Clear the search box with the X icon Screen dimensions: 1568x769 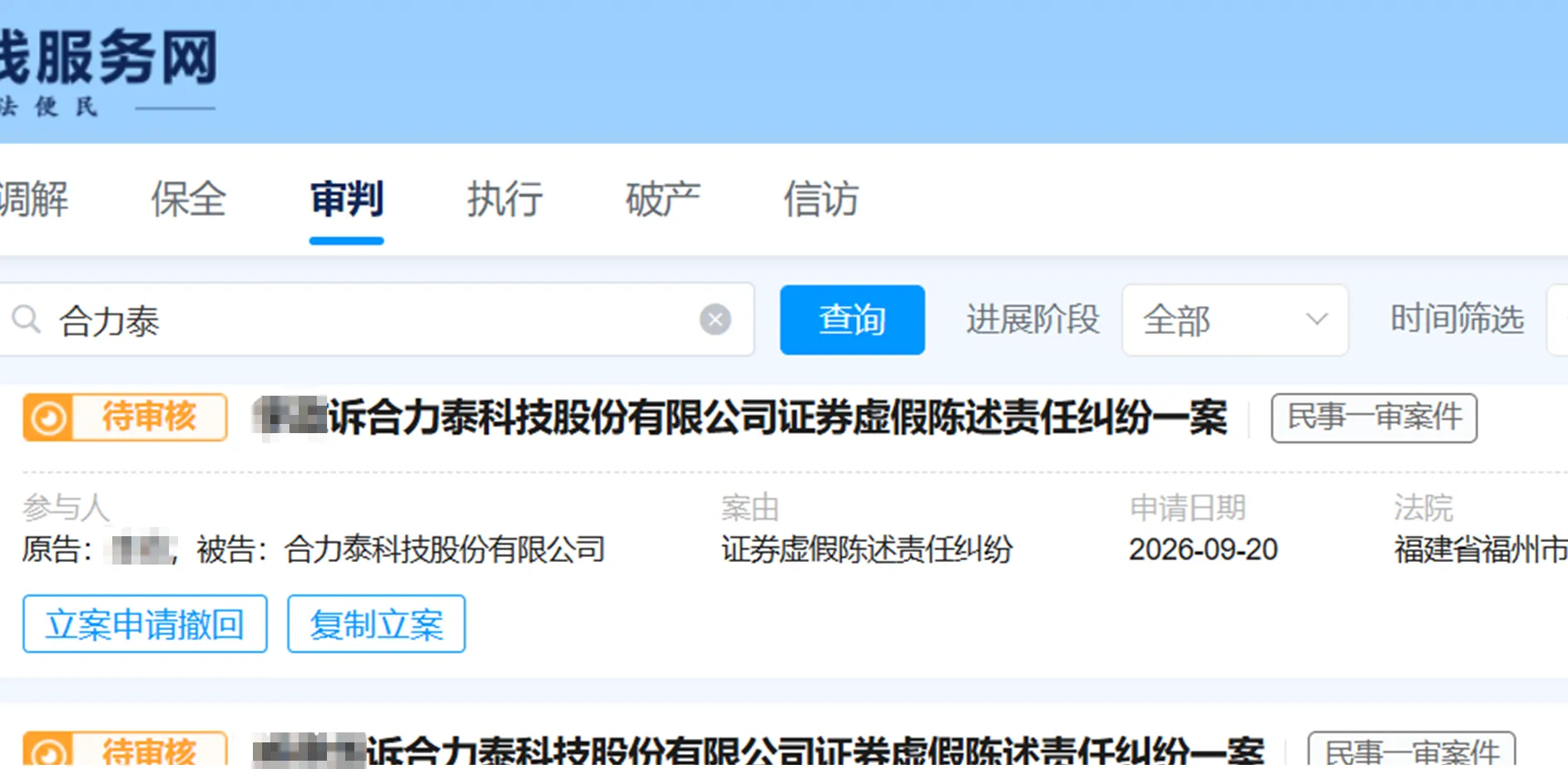715,319
